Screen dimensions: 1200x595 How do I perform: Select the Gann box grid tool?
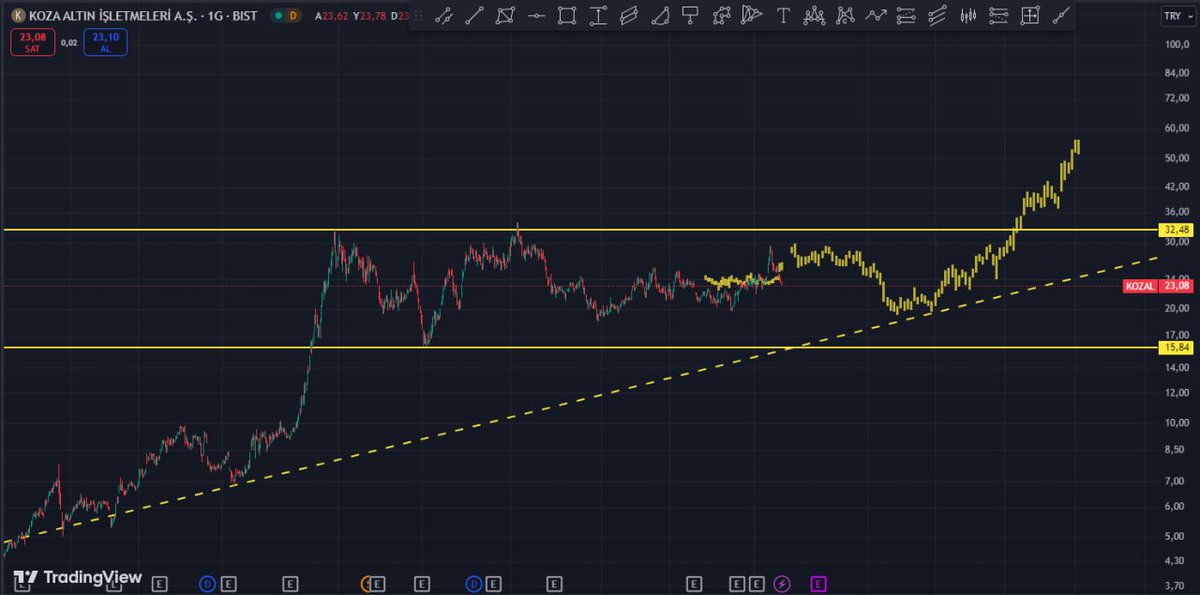[1029, 15]
